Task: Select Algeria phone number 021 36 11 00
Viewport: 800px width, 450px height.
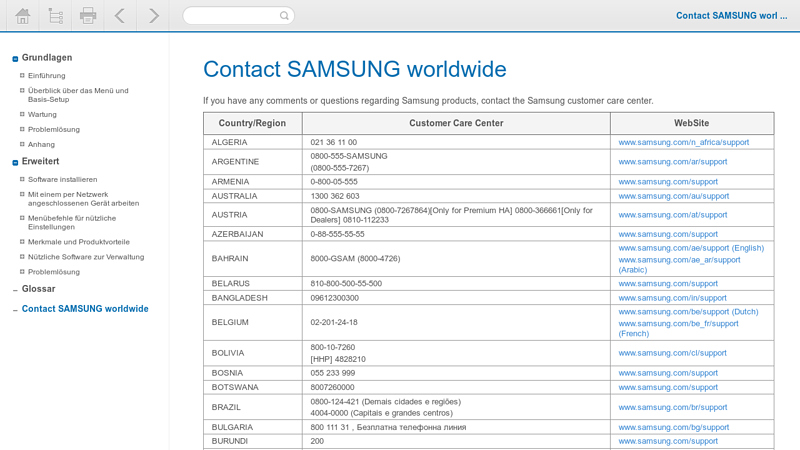Action: click(334, 142)
